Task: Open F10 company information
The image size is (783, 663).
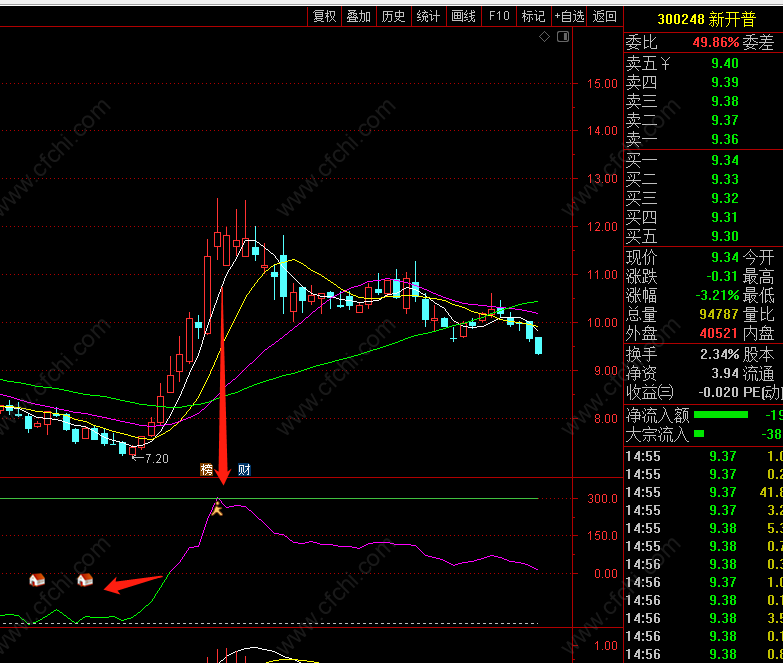Action: click(x=499, y=16)
